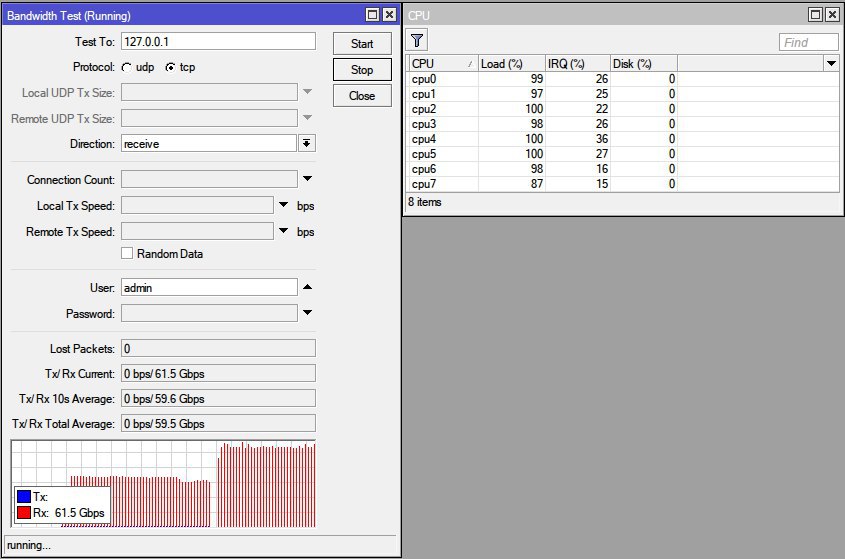Click the Find search box in CPU window

pyautogui.click(x=808, y=42)
